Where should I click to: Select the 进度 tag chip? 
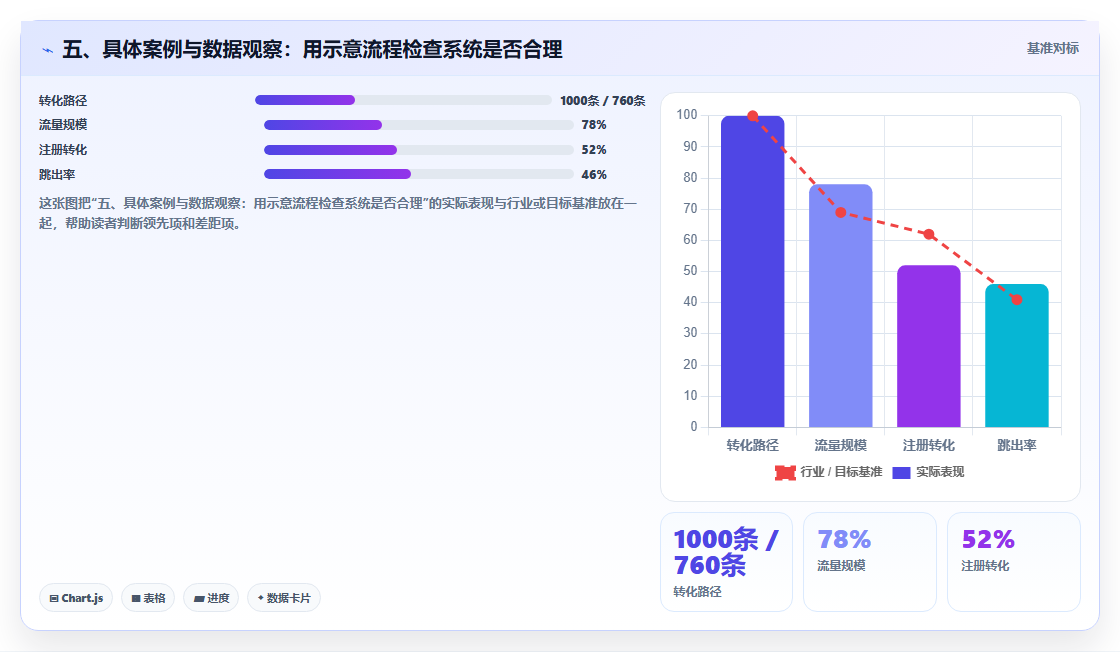(211, 598)
